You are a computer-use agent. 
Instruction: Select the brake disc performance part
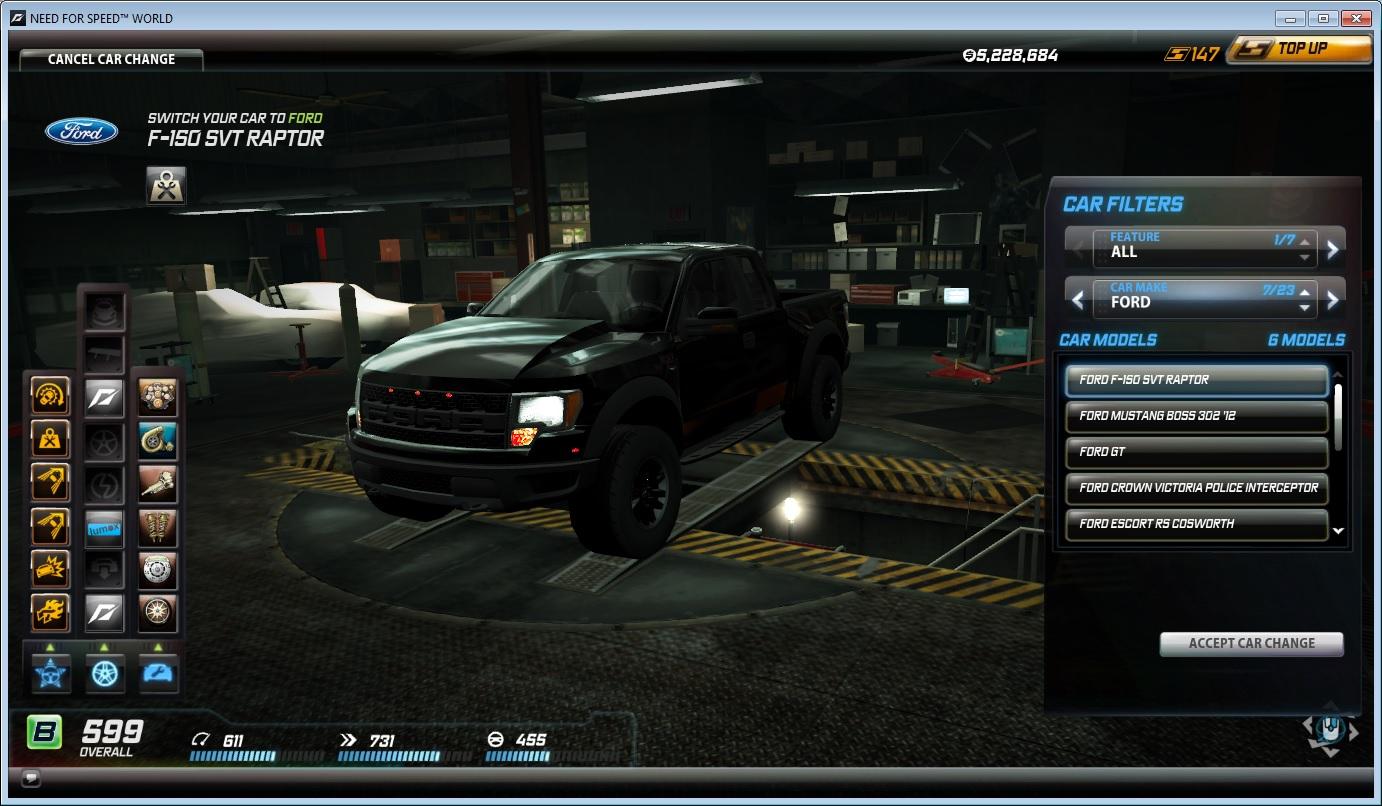158,568
